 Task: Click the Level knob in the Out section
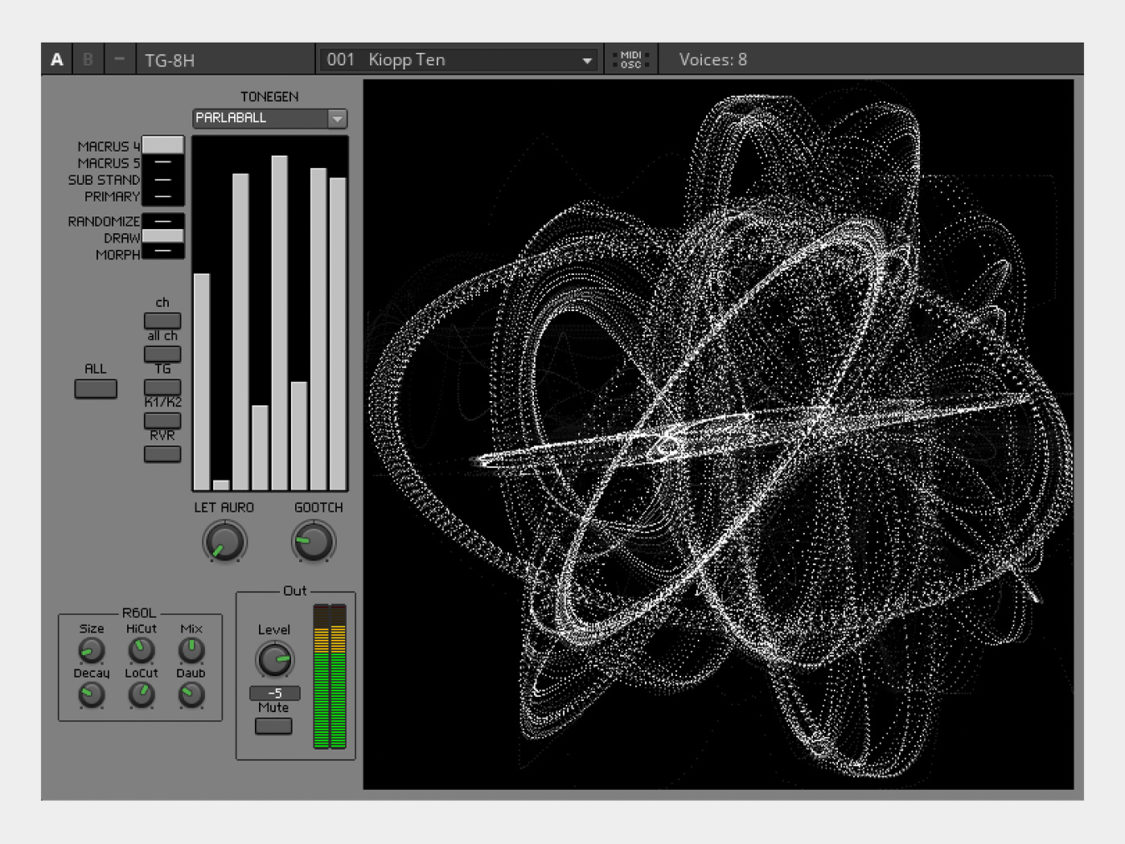pyautogui.click(x=275, y=660)
